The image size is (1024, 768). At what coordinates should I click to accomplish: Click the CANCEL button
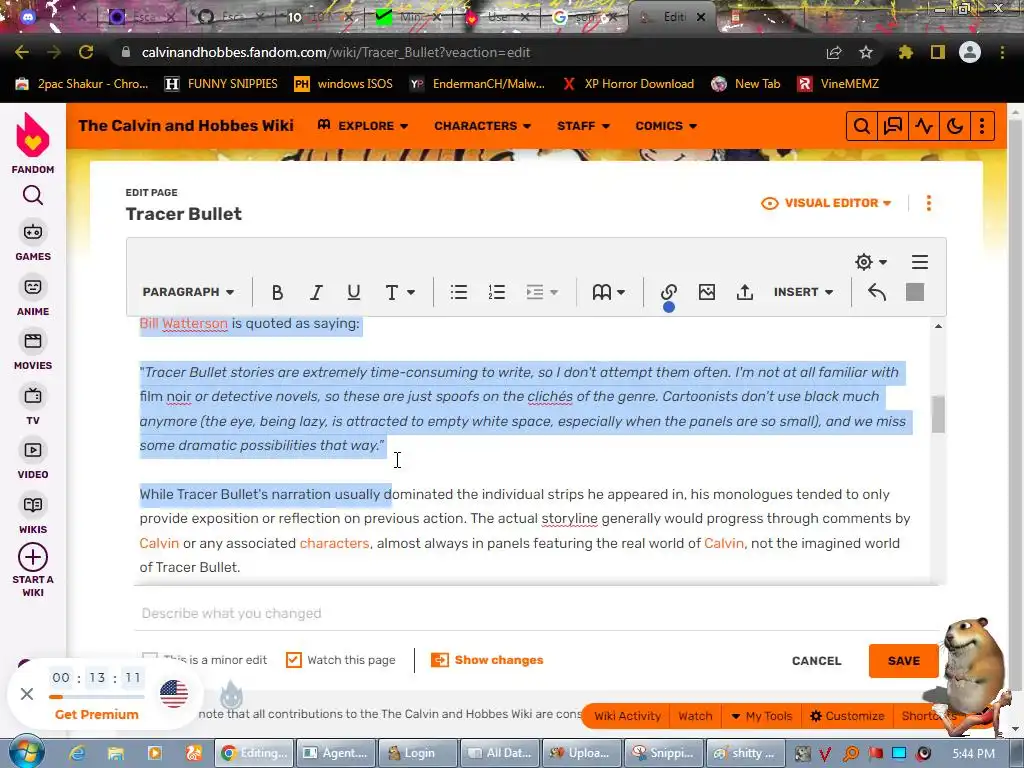pos(816,661)
